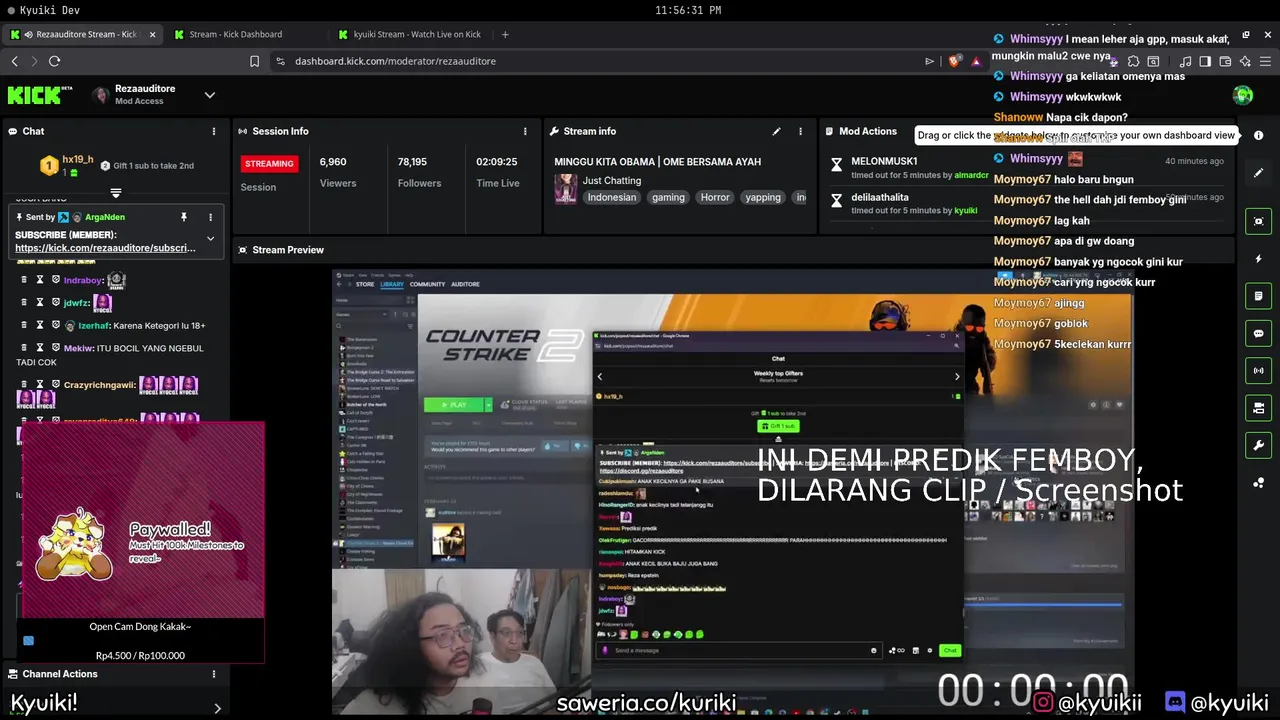1280x720 pixels.
Task: Timeout jdwfz with hourglass icon
Action: [40, 302]
